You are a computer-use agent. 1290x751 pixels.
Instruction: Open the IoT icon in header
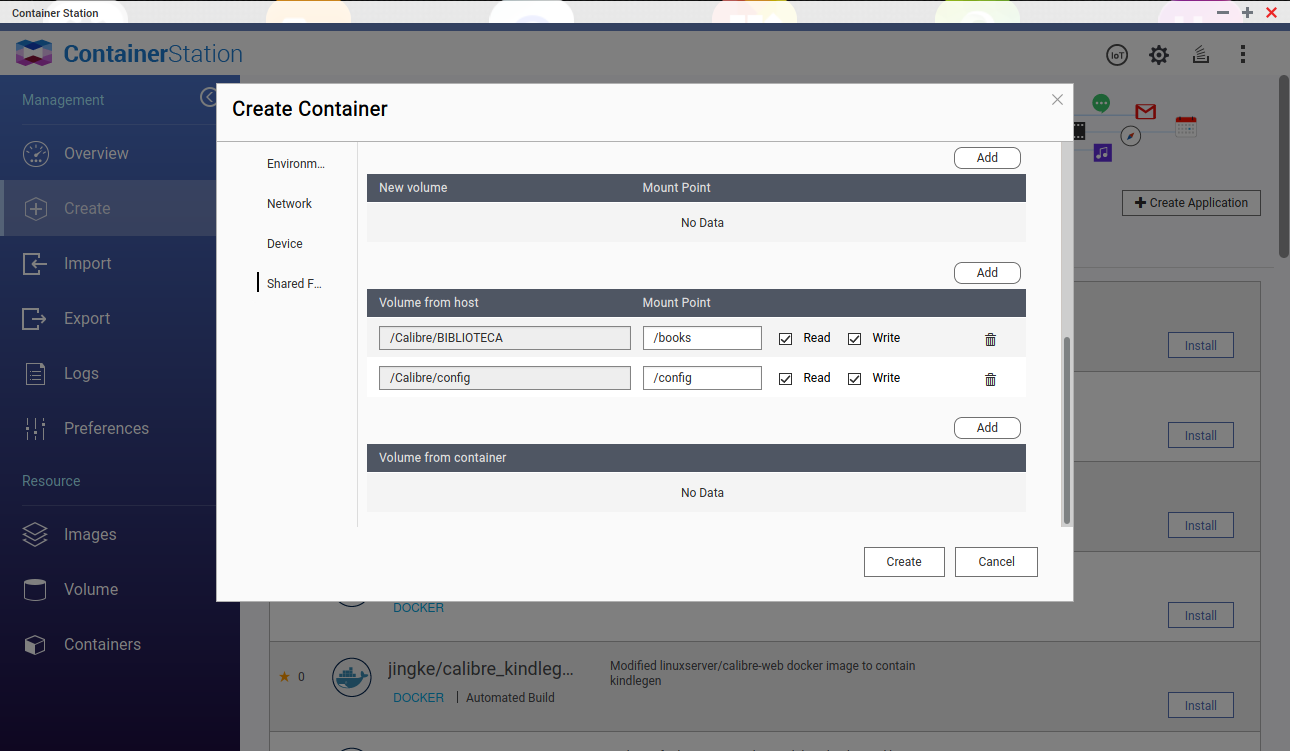pyautogui.click(x=1117, y=55)
